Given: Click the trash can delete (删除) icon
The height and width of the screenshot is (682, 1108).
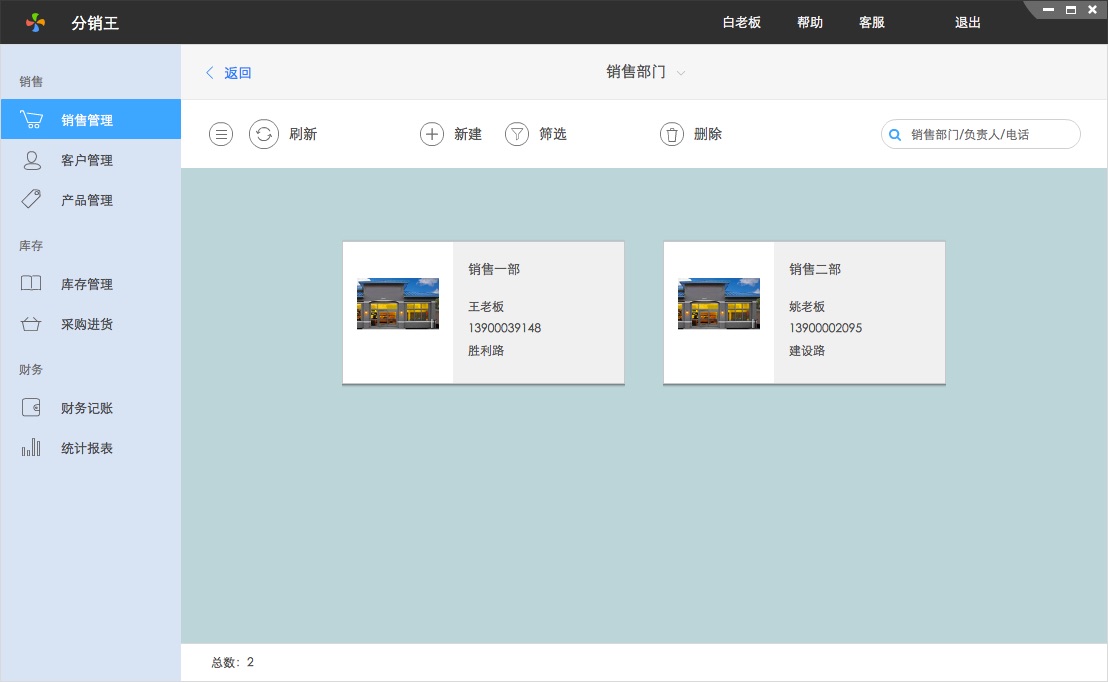Looking at the screenshot, I should (x=672, y=134).
